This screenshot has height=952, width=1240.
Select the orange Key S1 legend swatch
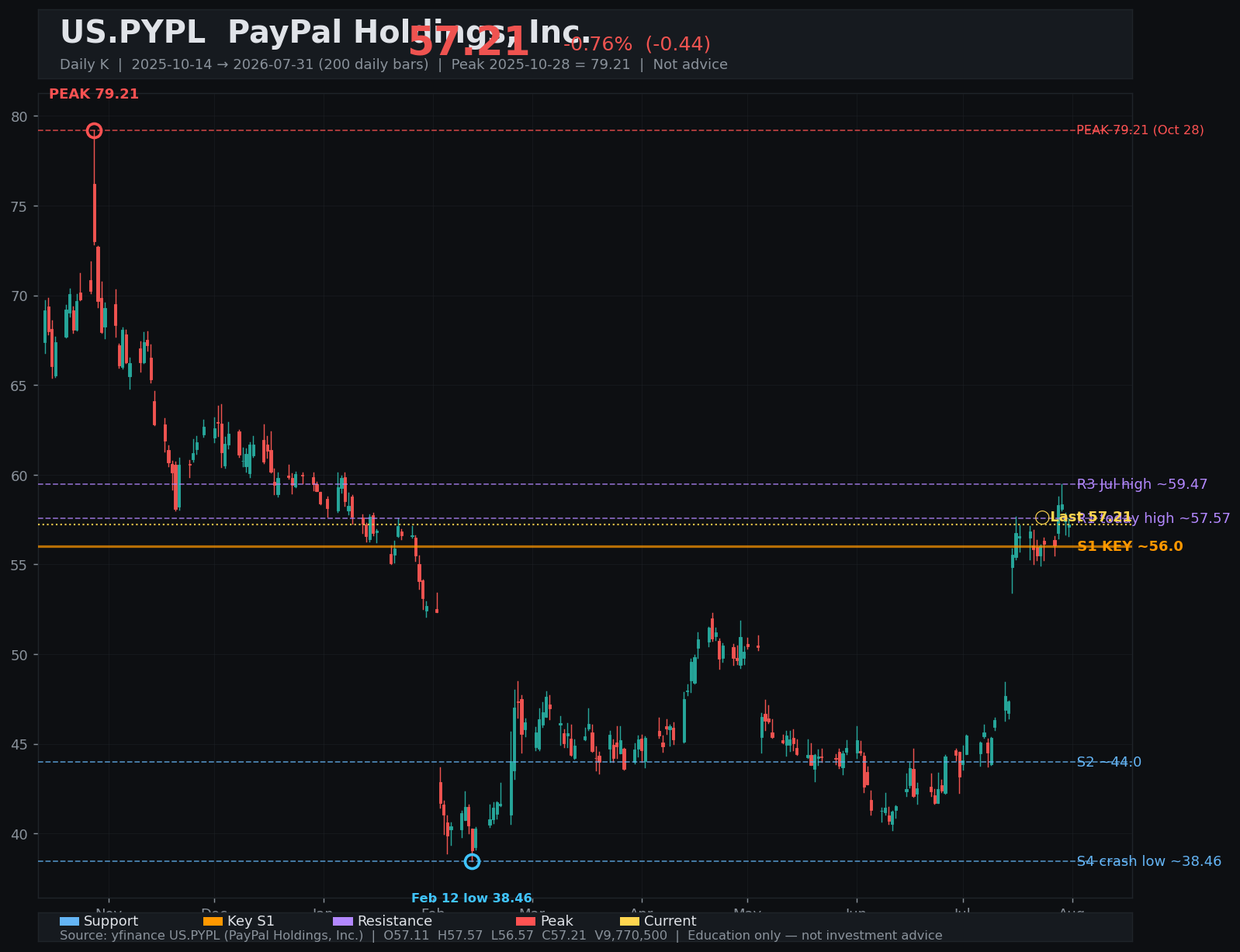click(213, 921)
